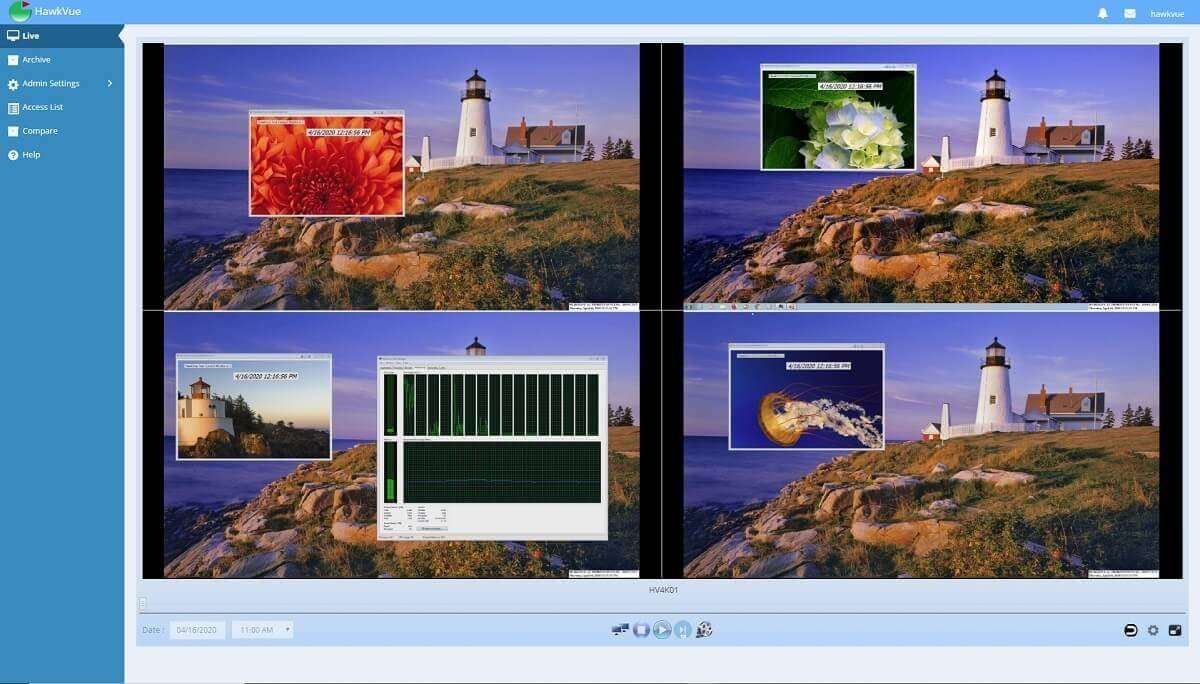Click the date field showing 04/16/2020

click(197, 630)
